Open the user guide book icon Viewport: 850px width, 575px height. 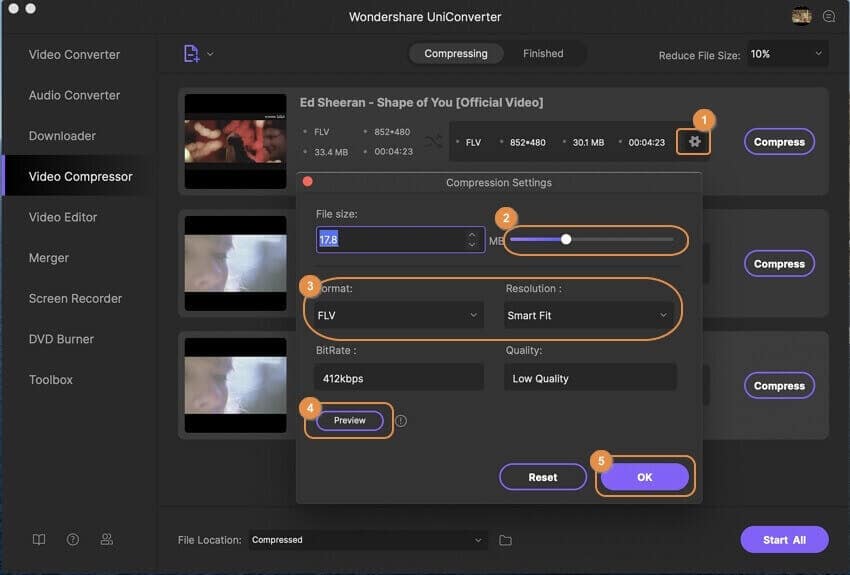coord(39,539)
